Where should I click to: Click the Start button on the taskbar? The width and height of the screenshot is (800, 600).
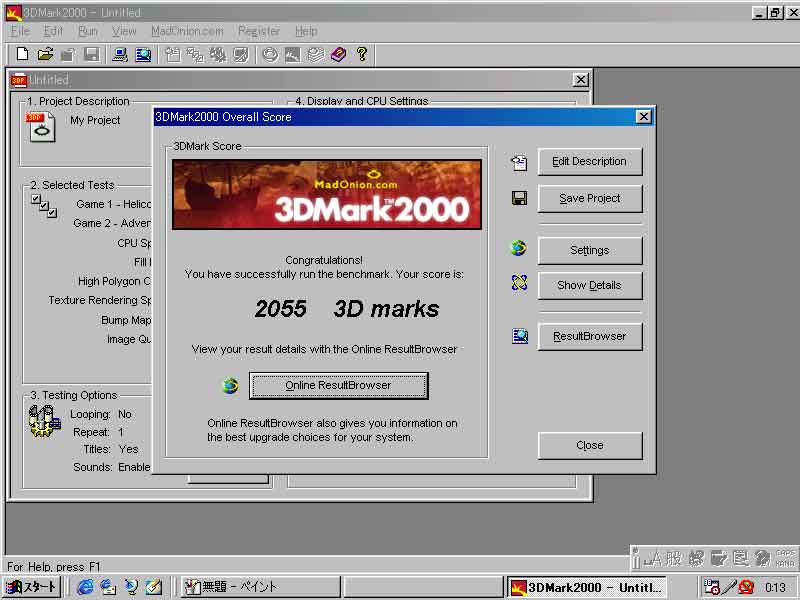tap(32, 587)
